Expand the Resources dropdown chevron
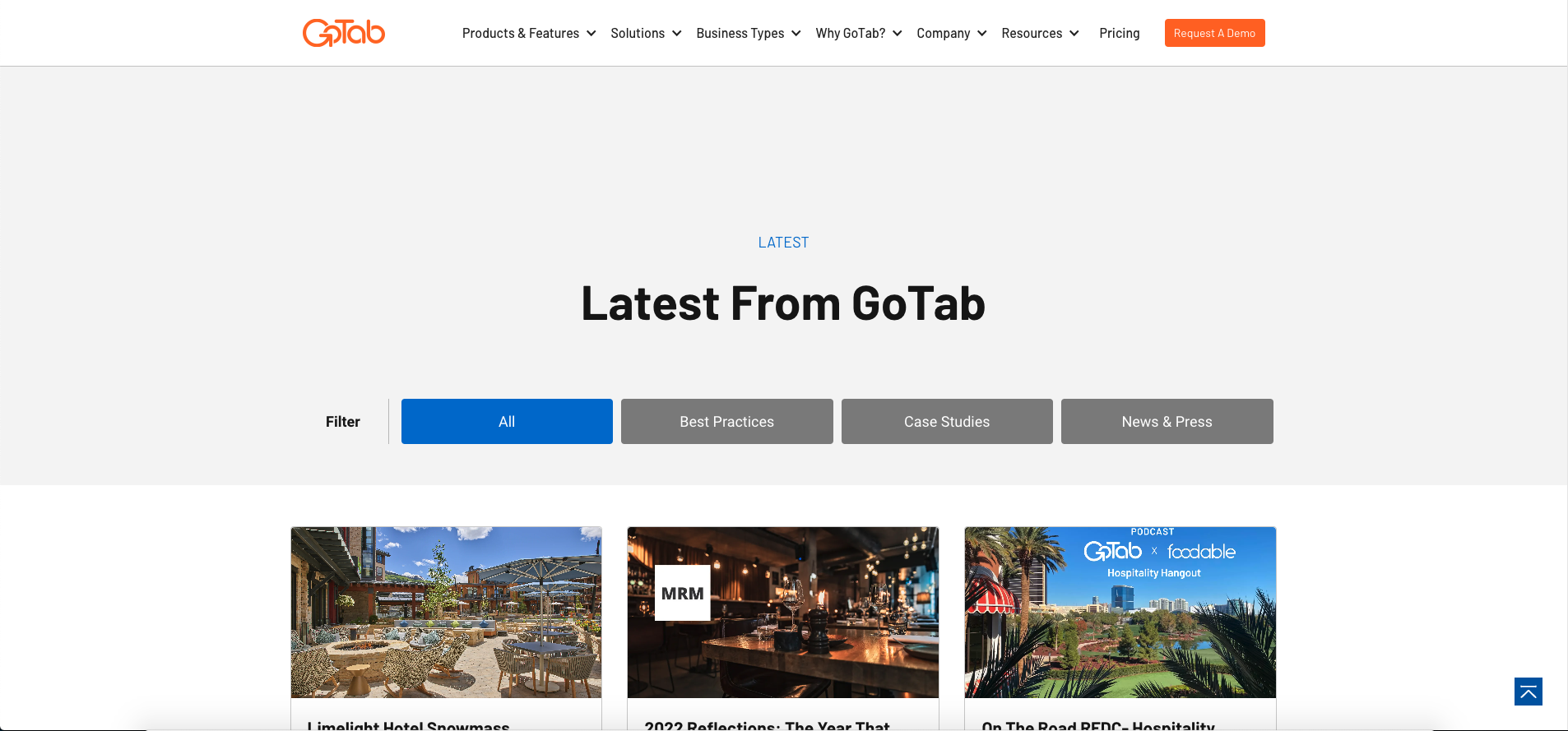This screenshot has height=731, width=1568. tap(1074, 34)
